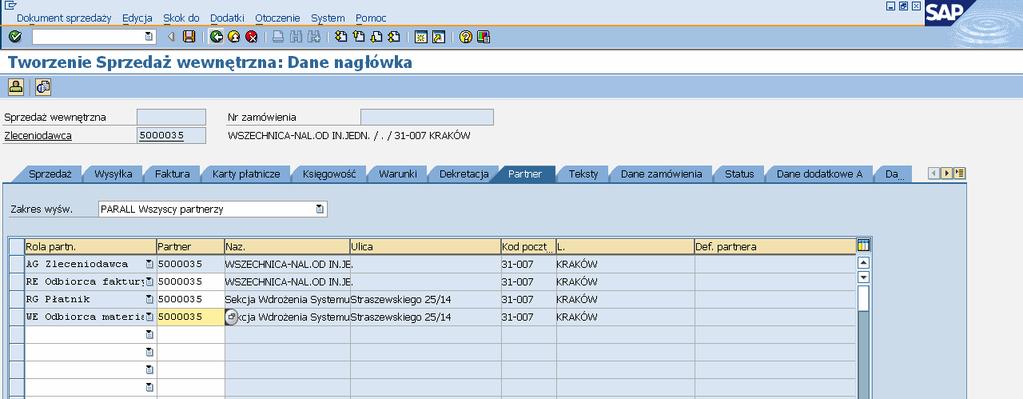Screen dimensions: 1023x399
Task: Open the System menu
Action: [328, 18]
